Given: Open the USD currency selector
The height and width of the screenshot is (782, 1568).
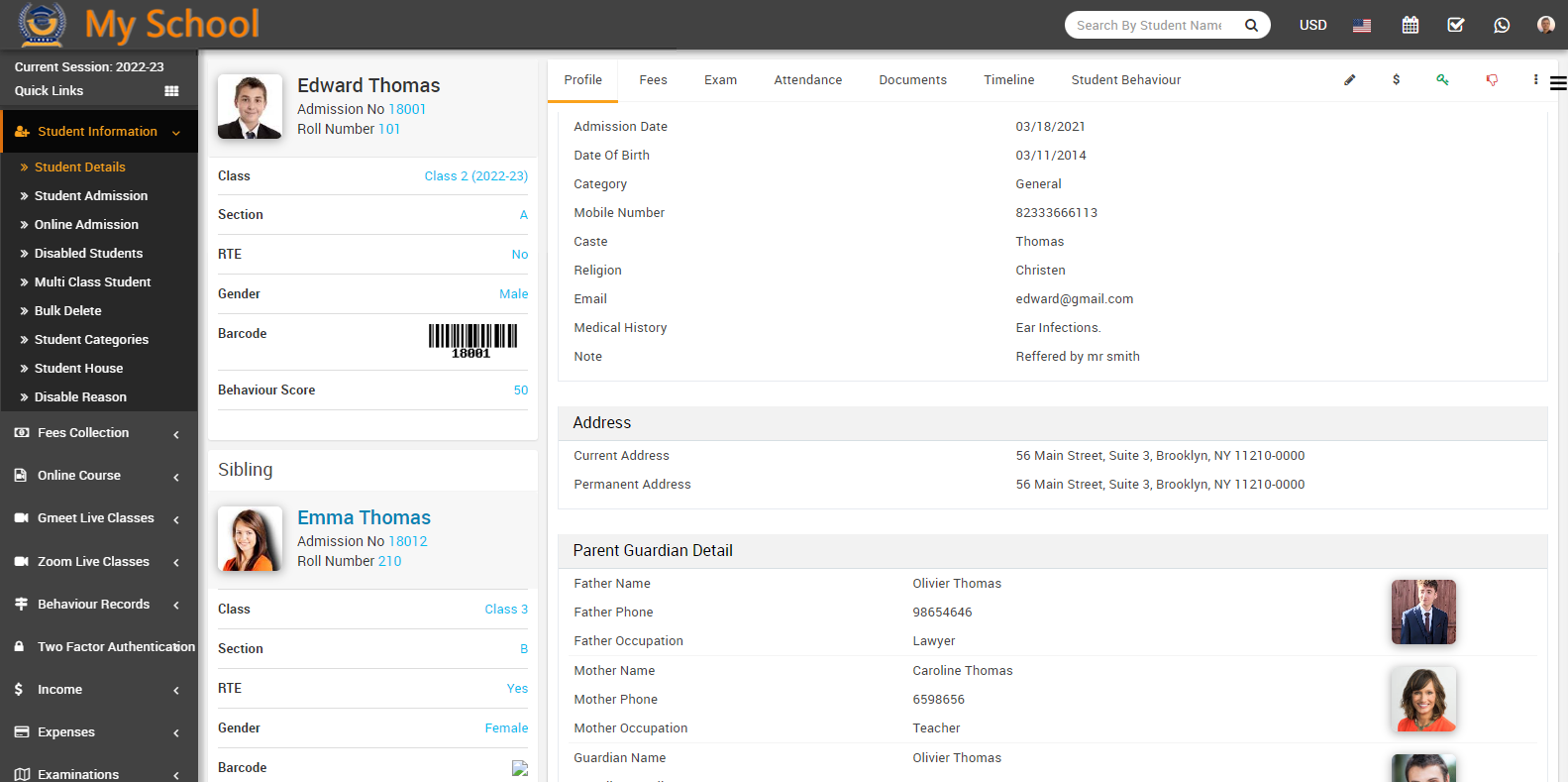Looking at the screenshot, I should (x=1312, y=25).
